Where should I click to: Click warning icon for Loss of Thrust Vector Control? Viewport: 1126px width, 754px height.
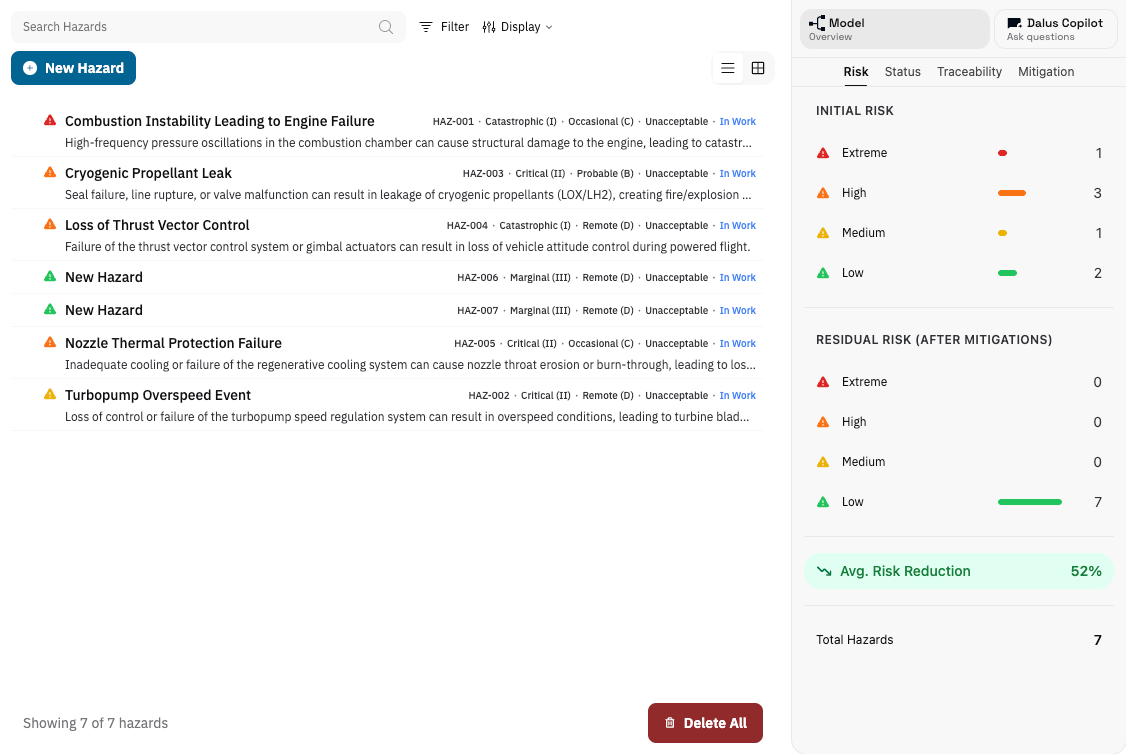pos(50,223)
